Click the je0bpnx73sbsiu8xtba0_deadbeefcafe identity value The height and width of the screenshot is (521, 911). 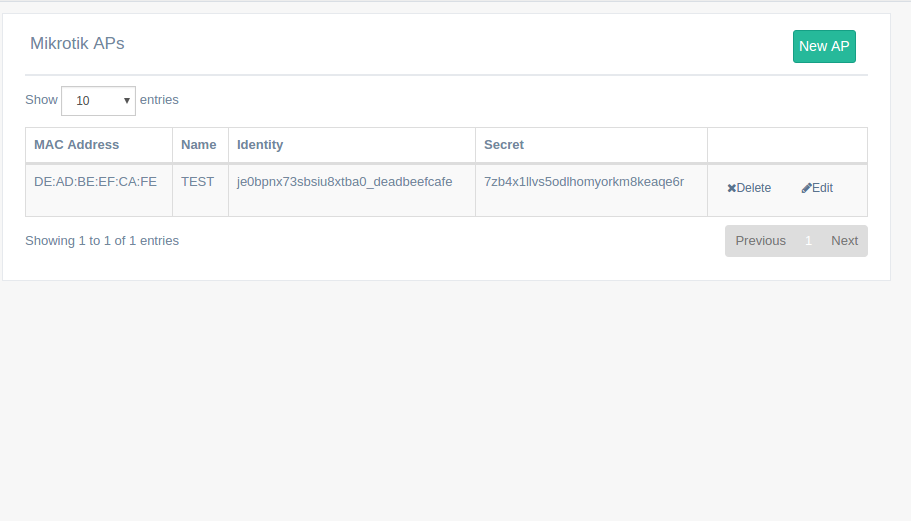point(345,182)
